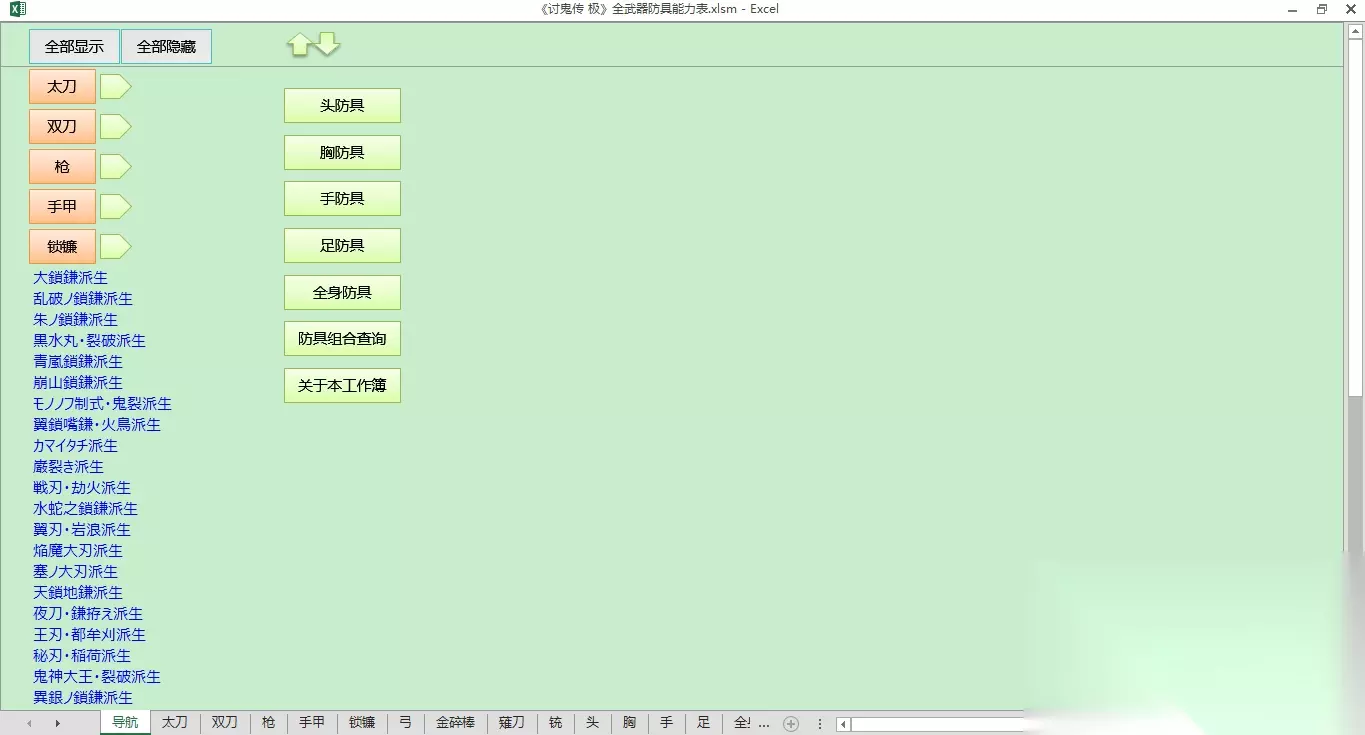Open the 足防具 armor button
Image resolution: width=1365 pixels, height=735 pixels.
coord(342,245)
